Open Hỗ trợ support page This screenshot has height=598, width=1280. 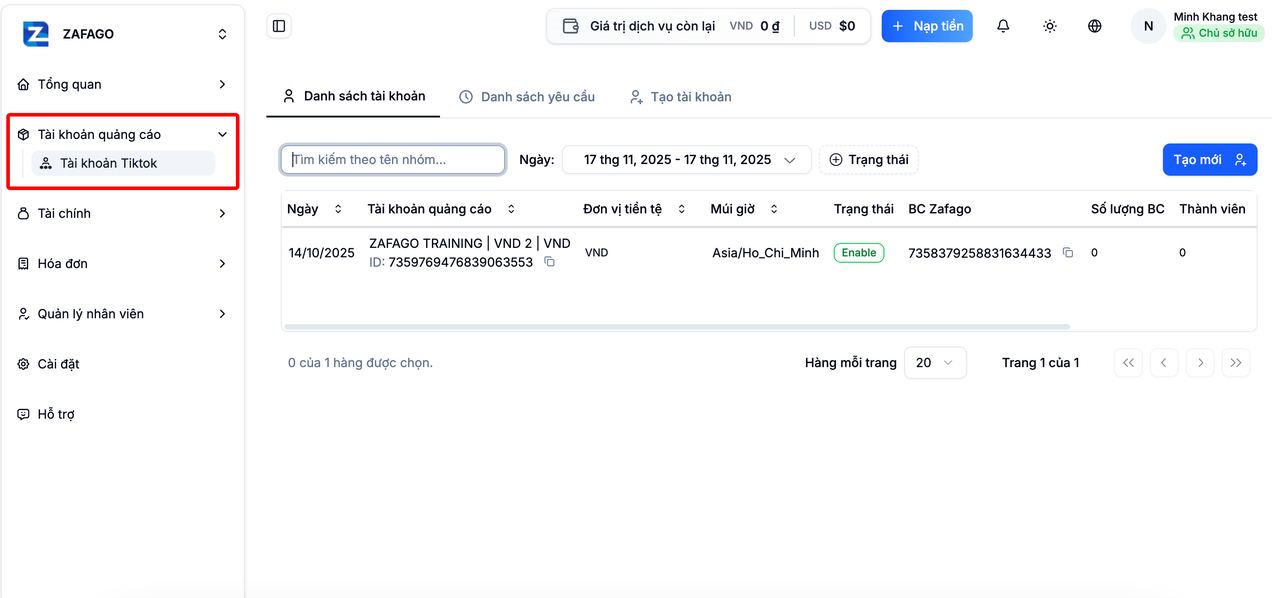[122, 413]
